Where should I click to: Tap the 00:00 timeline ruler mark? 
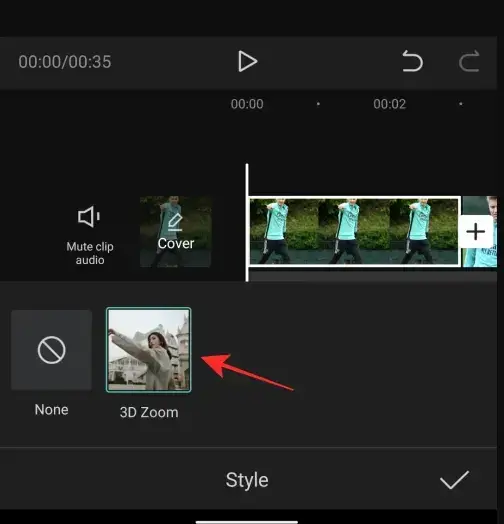click(x=247, y=104)
